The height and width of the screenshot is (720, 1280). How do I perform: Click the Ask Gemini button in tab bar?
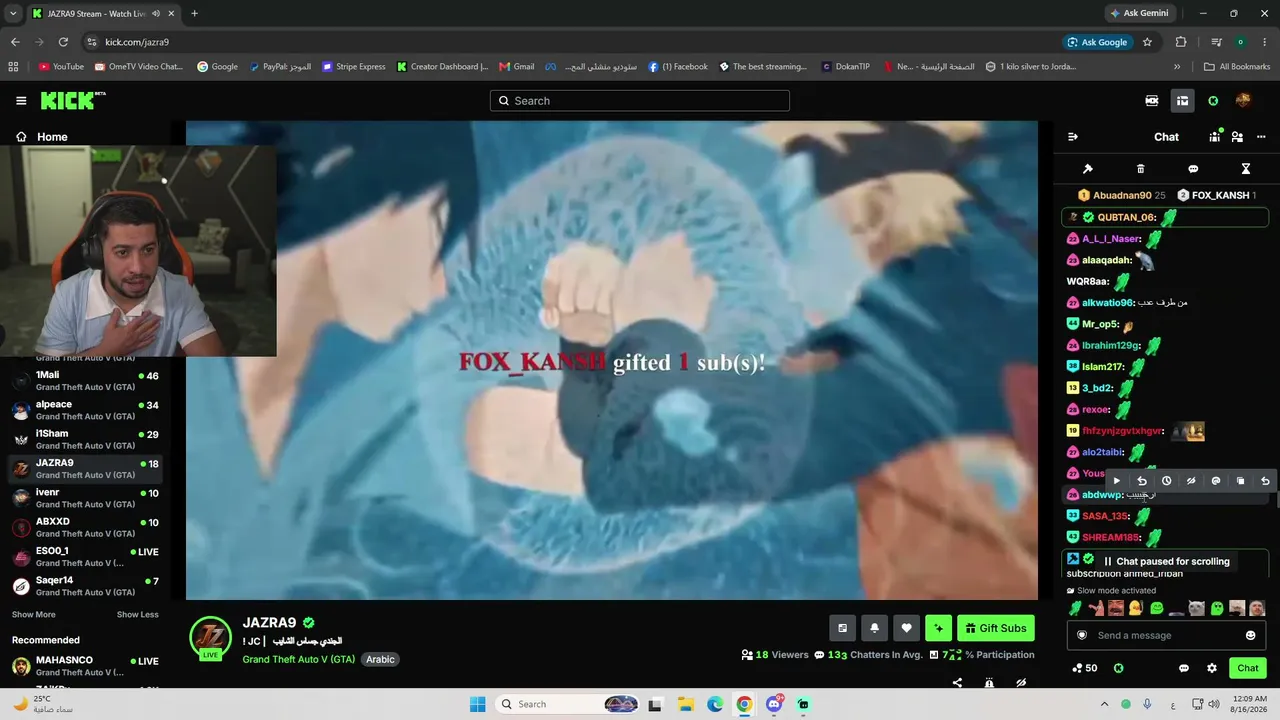pos(1138,13)
